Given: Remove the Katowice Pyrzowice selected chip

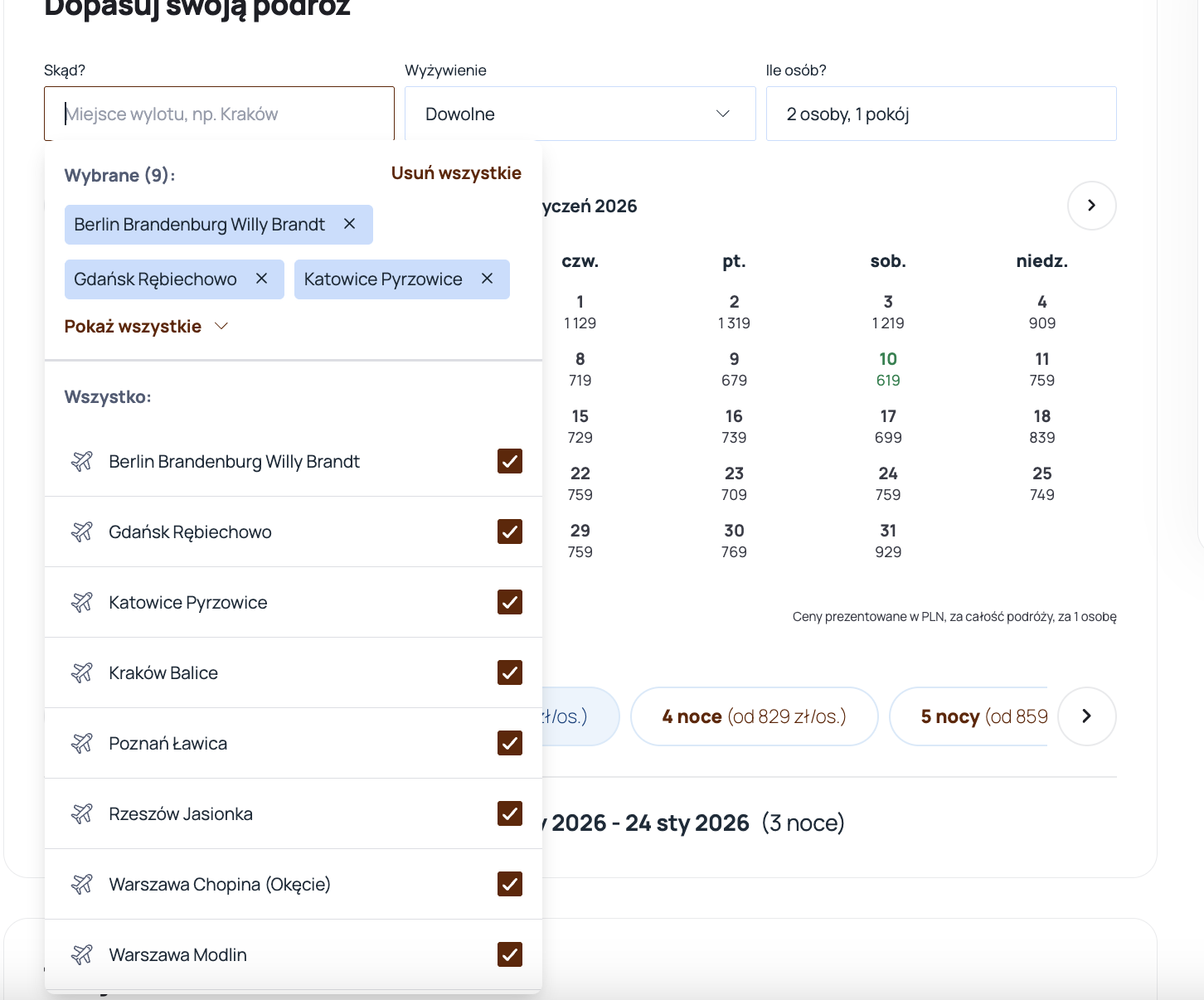Looking at the screenshot, I should pyautogui.click(x=488, y=279).
